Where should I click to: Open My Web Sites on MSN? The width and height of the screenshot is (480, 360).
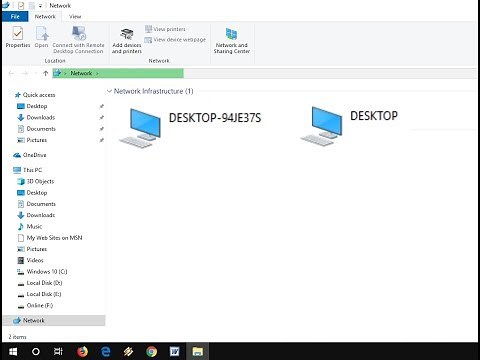[x=50, y=238]
